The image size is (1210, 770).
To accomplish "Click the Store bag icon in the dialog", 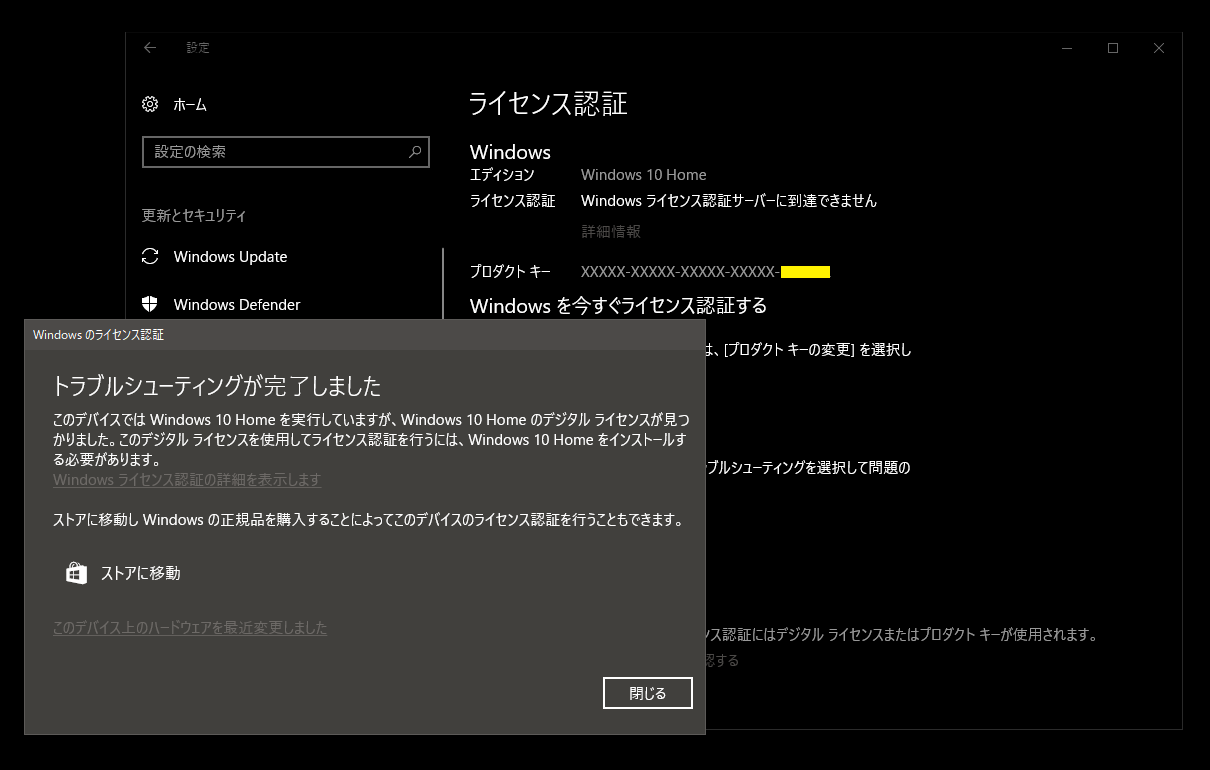I will [76, 573].
